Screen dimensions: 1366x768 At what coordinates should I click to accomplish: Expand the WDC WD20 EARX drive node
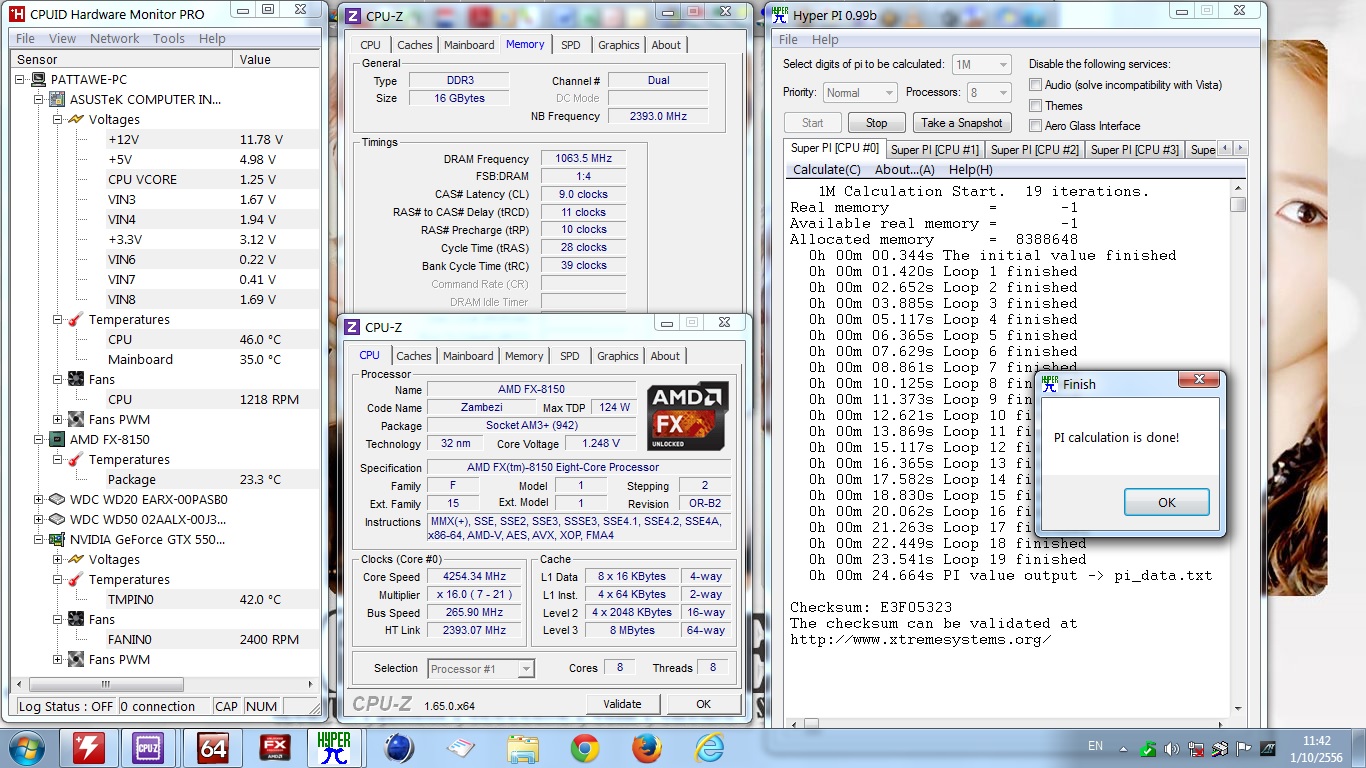click(39, 500)
